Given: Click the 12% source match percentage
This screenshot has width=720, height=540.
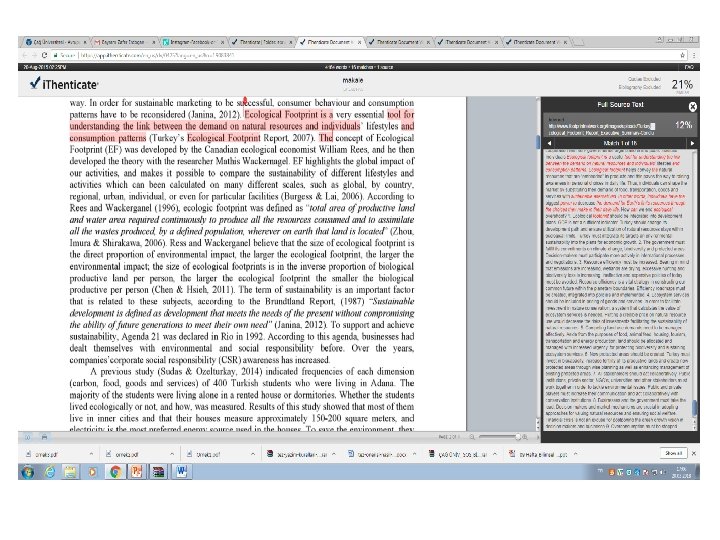Looking at the screenshot, I should (x=683, y=125).
